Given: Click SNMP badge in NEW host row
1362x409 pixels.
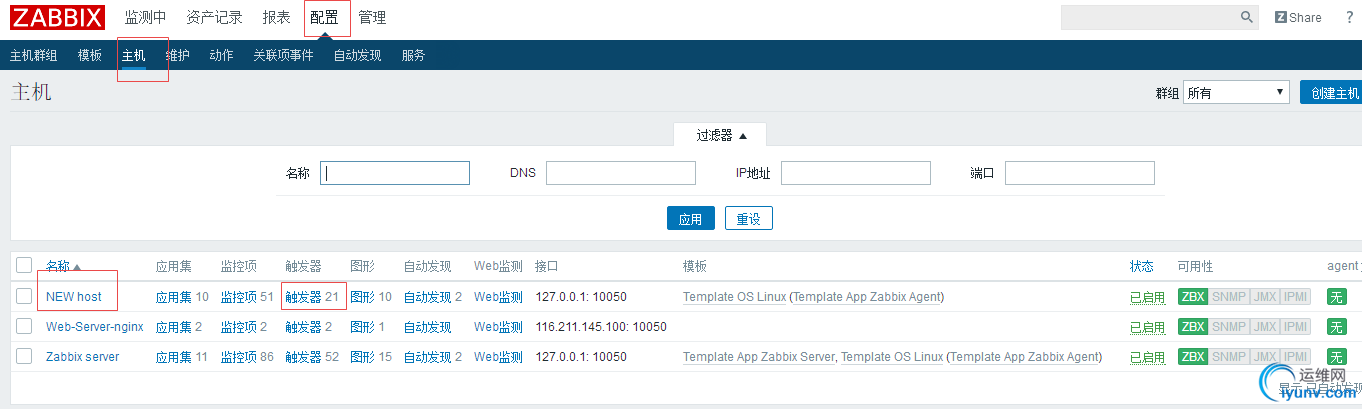Looking at the screenshot, I should click(1228, 297).
